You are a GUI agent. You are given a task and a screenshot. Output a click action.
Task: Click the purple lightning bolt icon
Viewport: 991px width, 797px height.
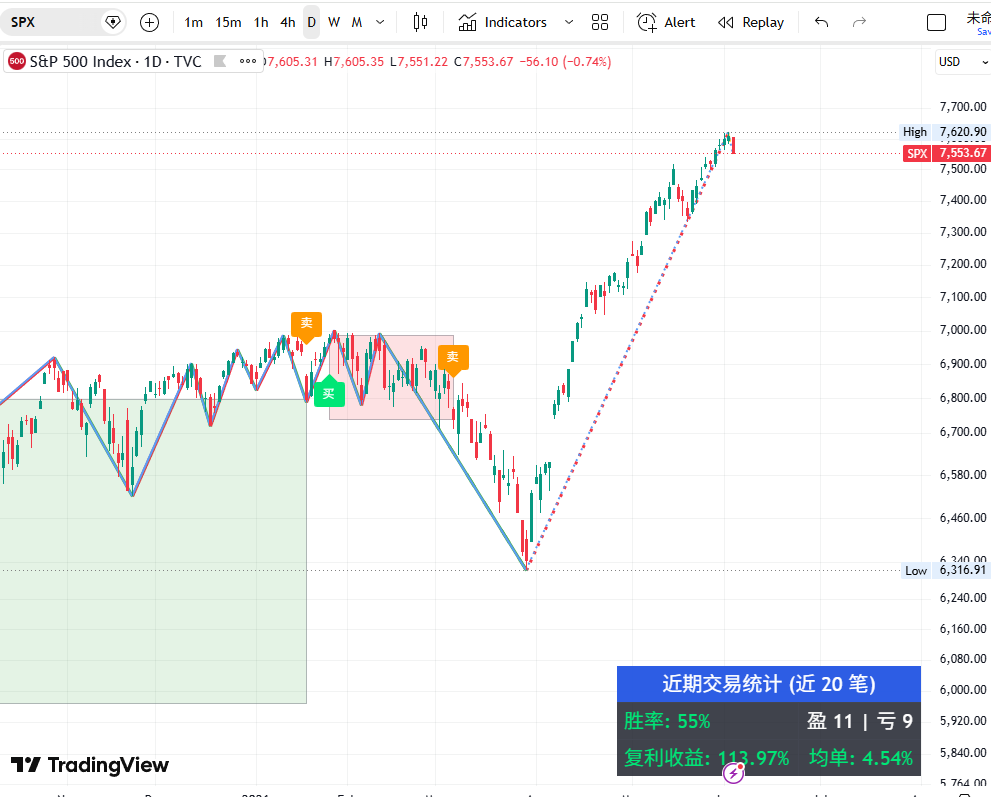tap(733, 772)
